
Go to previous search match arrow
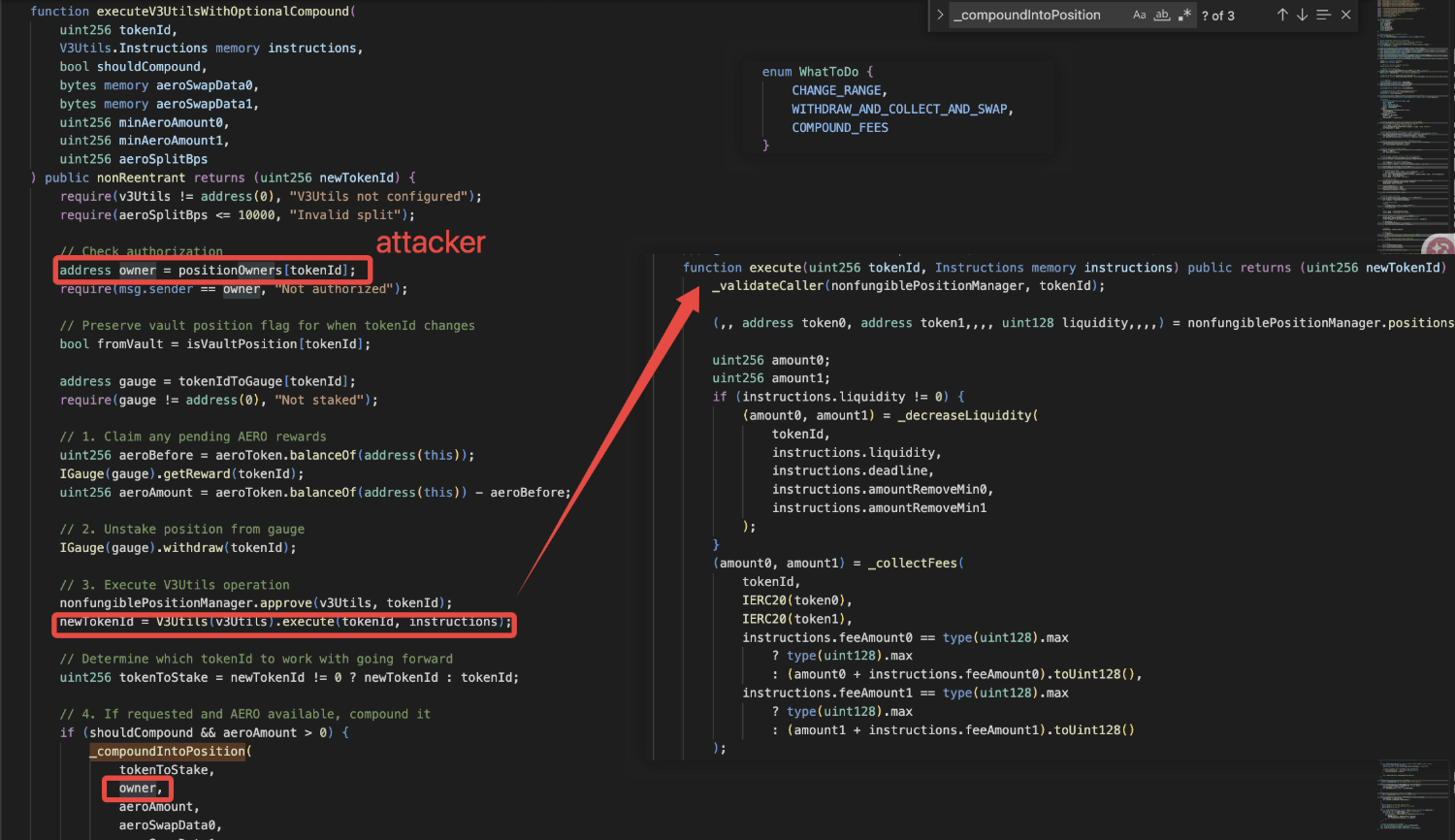pos(1282,15)
